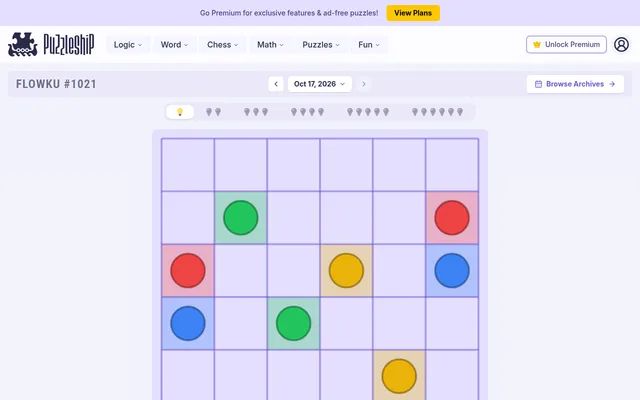Go to next puzzle date arrow
640x400 pixels.
tap(363, 84)
